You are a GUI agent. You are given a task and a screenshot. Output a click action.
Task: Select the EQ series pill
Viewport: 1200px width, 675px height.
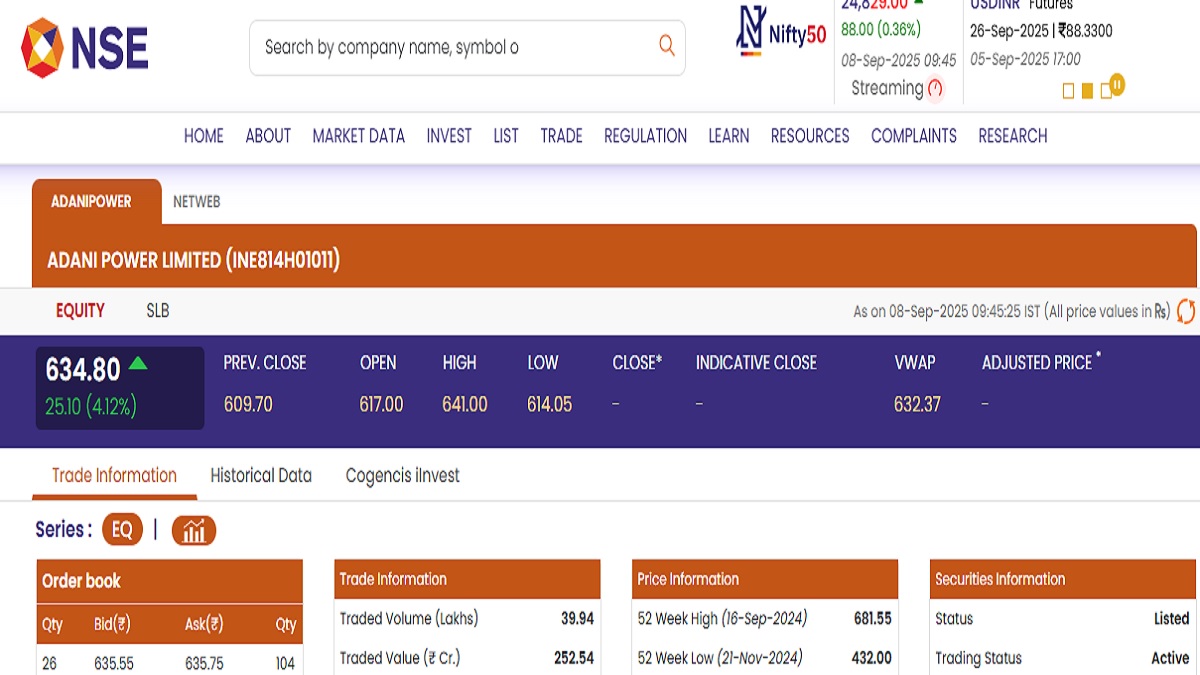click(x=122, y=530)
